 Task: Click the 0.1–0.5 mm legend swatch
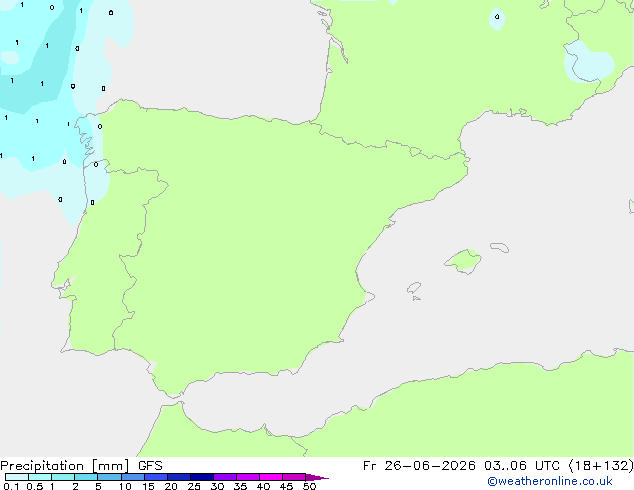(x=17, y=477)
